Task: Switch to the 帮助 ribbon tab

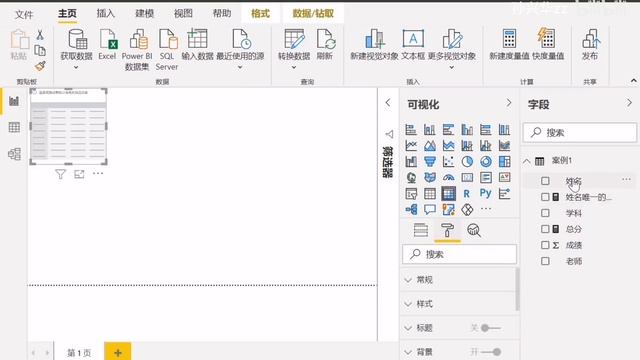Action: [x=222, y=13]
